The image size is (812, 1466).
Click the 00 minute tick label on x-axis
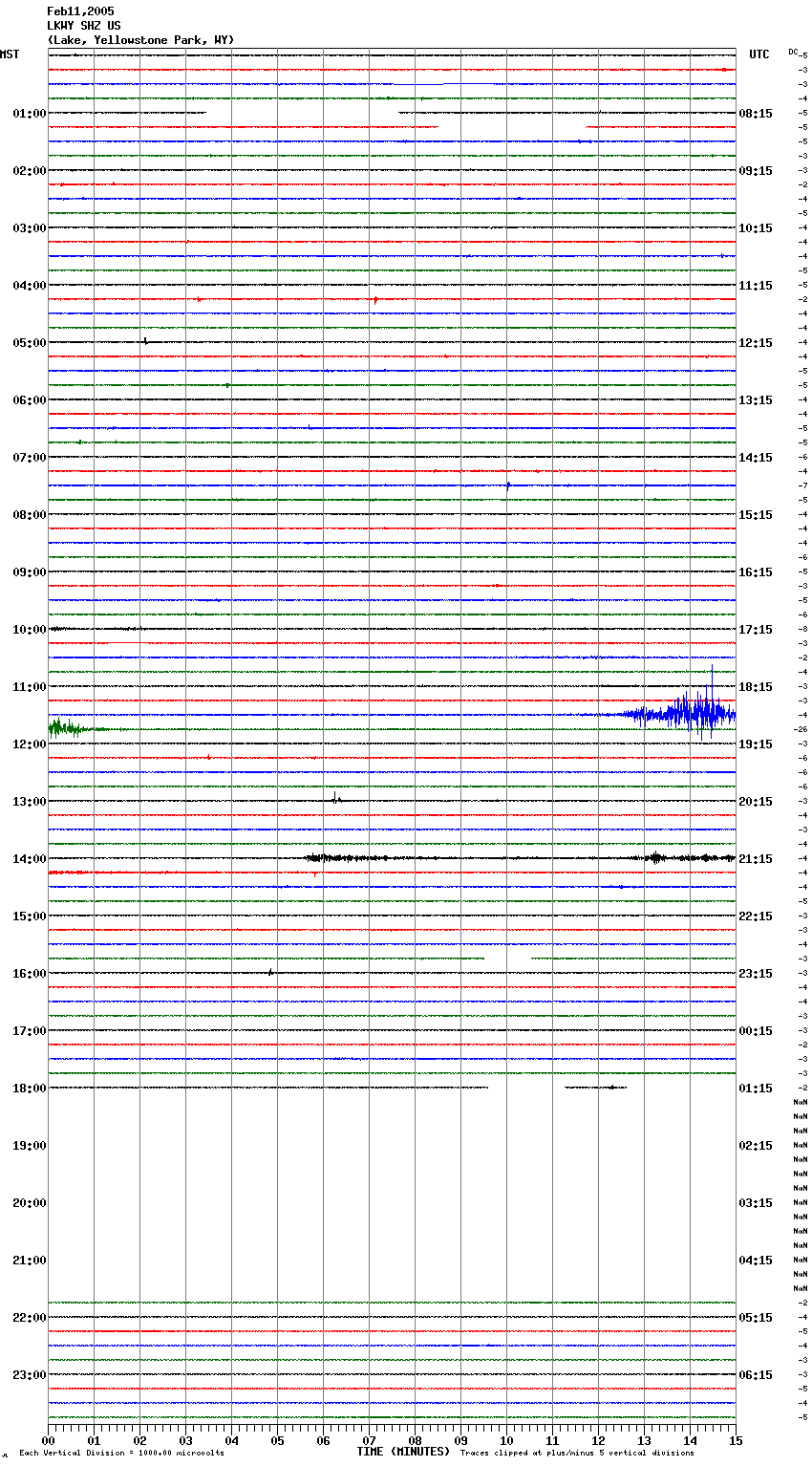pos(48,1440)
